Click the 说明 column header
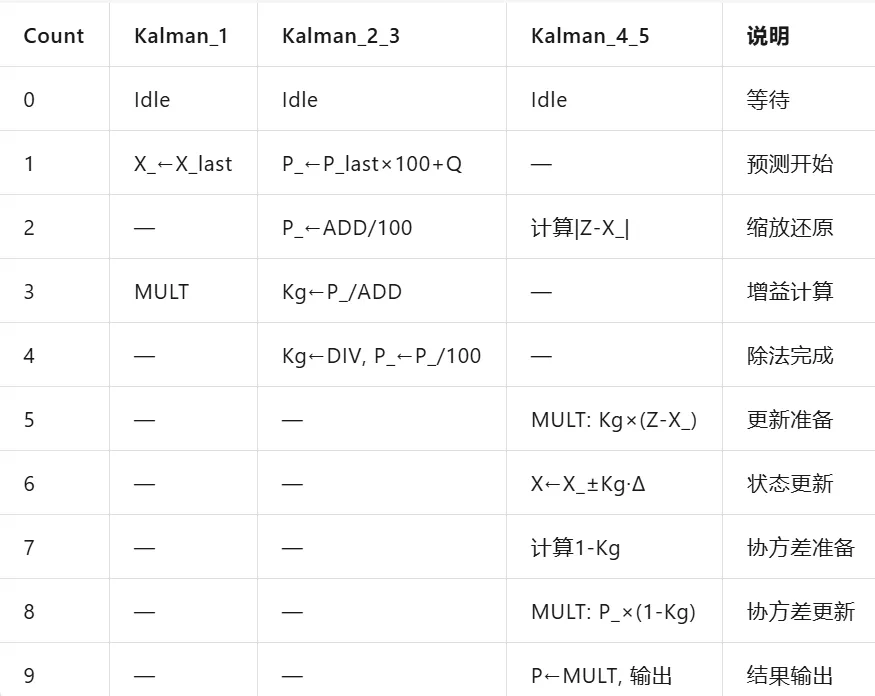Image resolution: width=875 pixels, height=696 pixels. (x=768, y=36)
